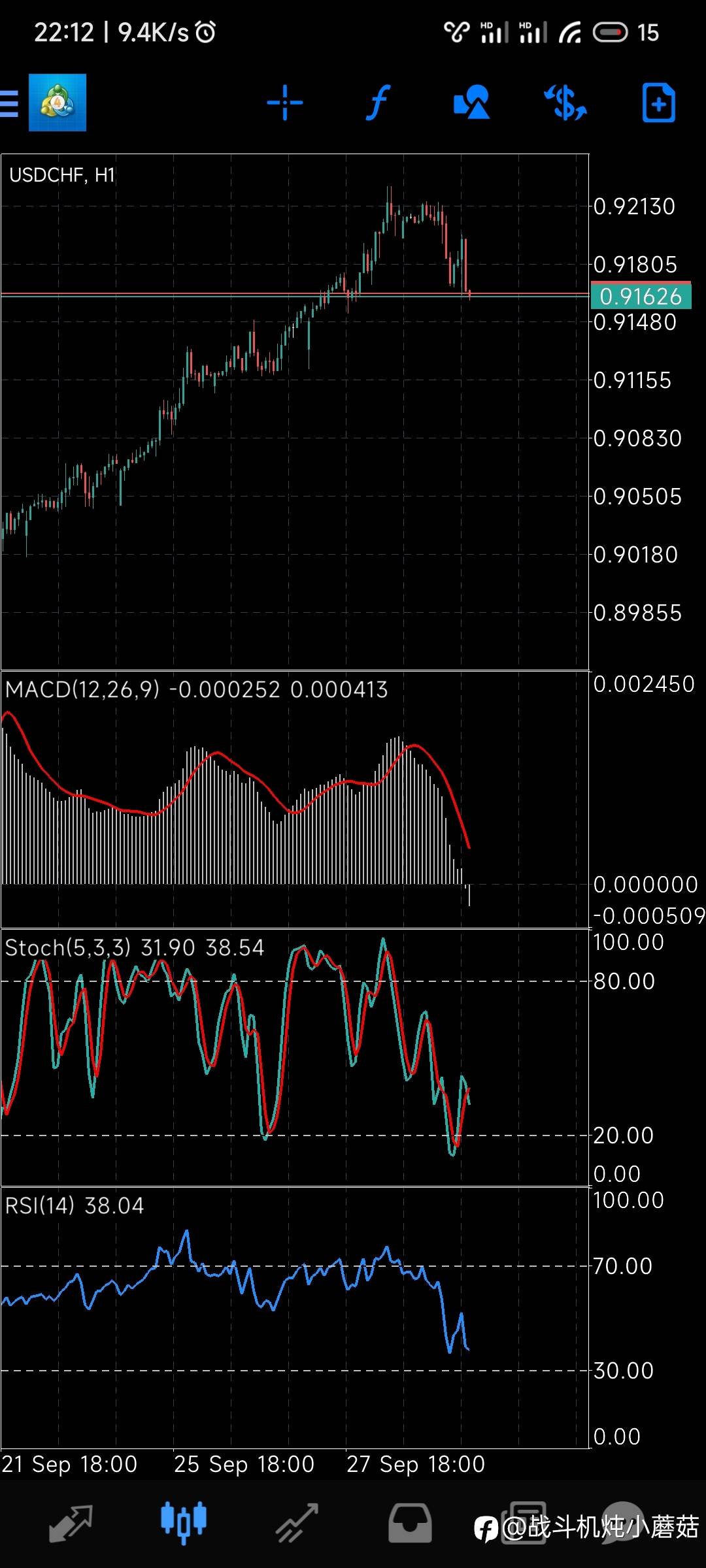Open the drawing objects shapes icon
Image resolution: width=706 pixels, height=1568 pixels.
pyautogui.click(x=471, y=102)
